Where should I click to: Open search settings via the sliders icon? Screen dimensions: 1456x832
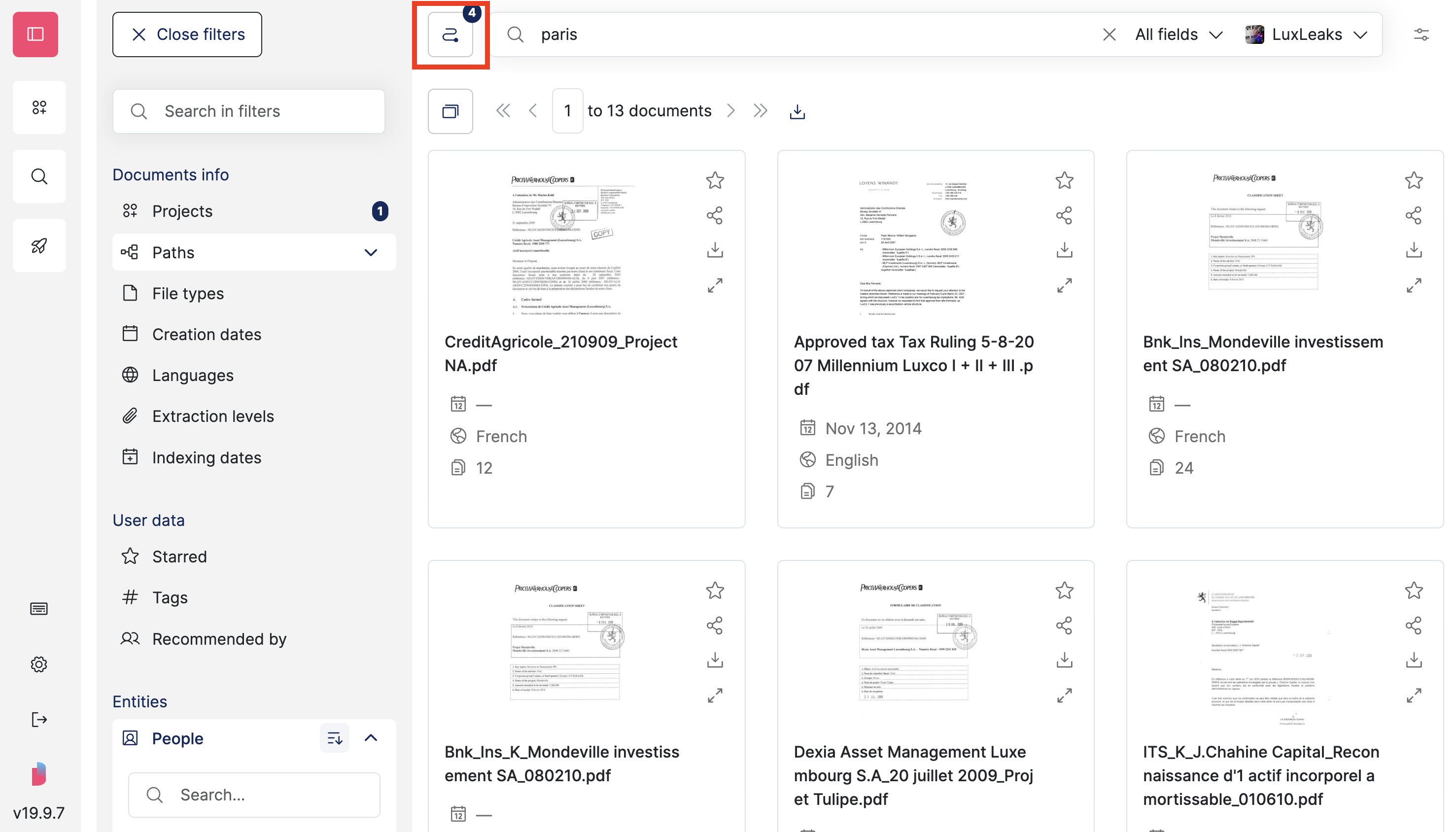pyautogui.click(x=1422, y=35)
